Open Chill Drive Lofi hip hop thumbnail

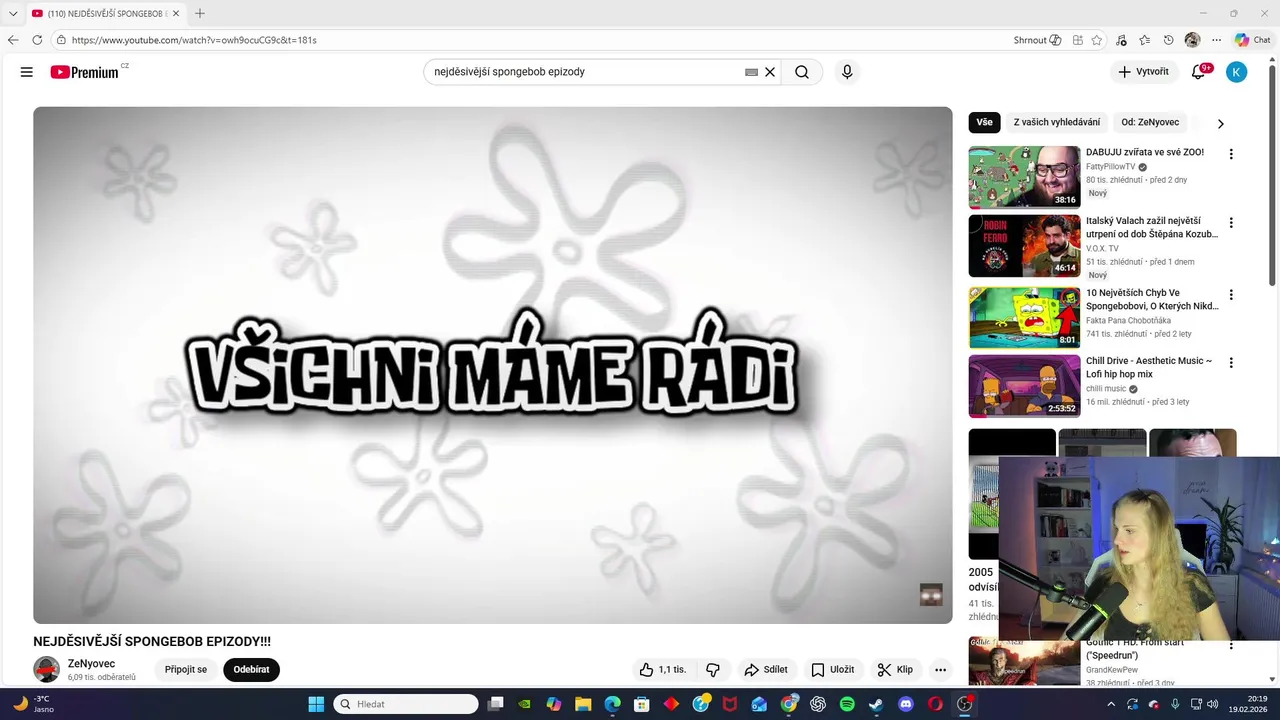[1024, 386]
